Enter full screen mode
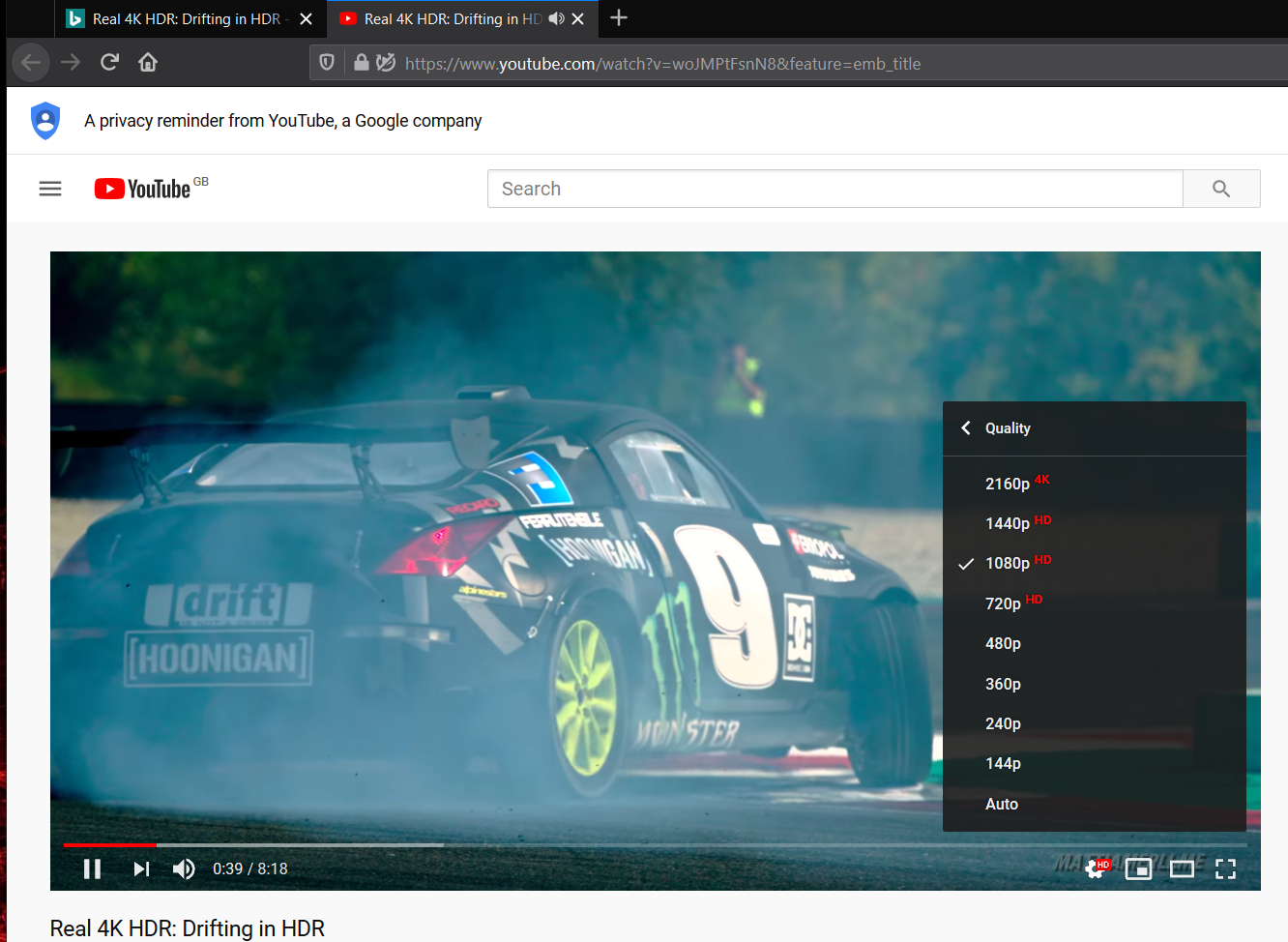Image resolution: width=1288 pixels, height=942 pixels. click(1225, 868)
